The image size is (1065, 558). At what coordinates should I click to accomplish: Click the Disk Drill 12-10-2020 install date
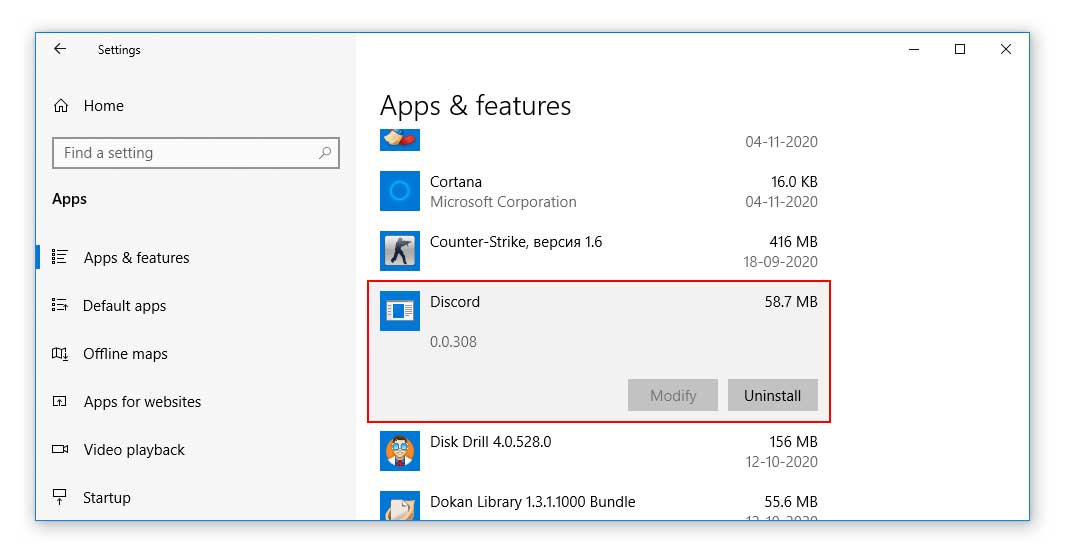tap(781, 462)
